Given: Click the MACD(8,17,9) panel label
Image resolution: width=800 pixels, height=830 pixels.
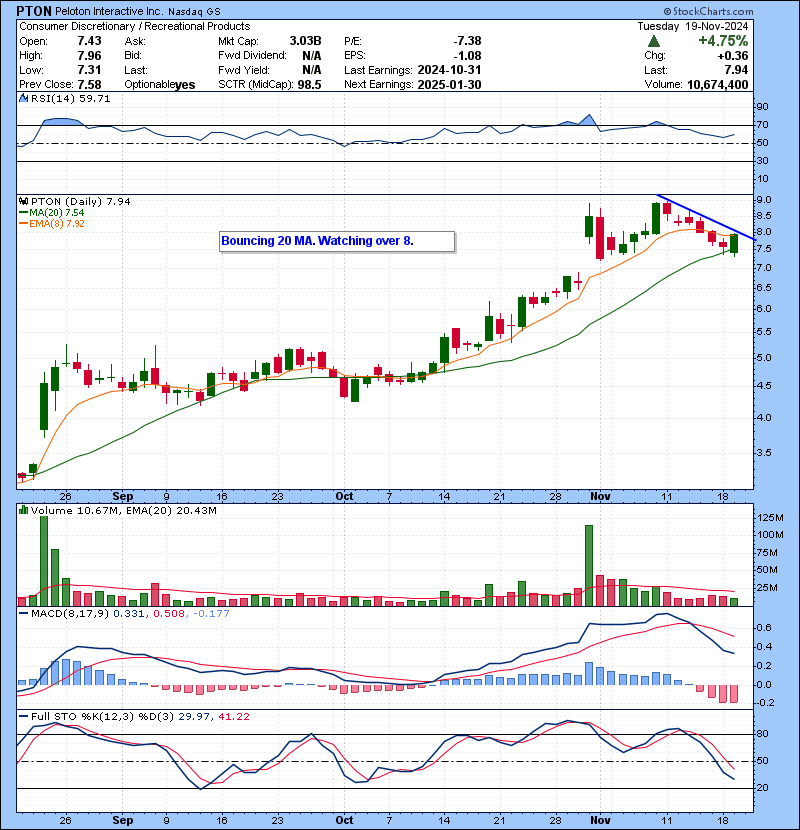Looking at the screenshot, I should pos(70,614).
